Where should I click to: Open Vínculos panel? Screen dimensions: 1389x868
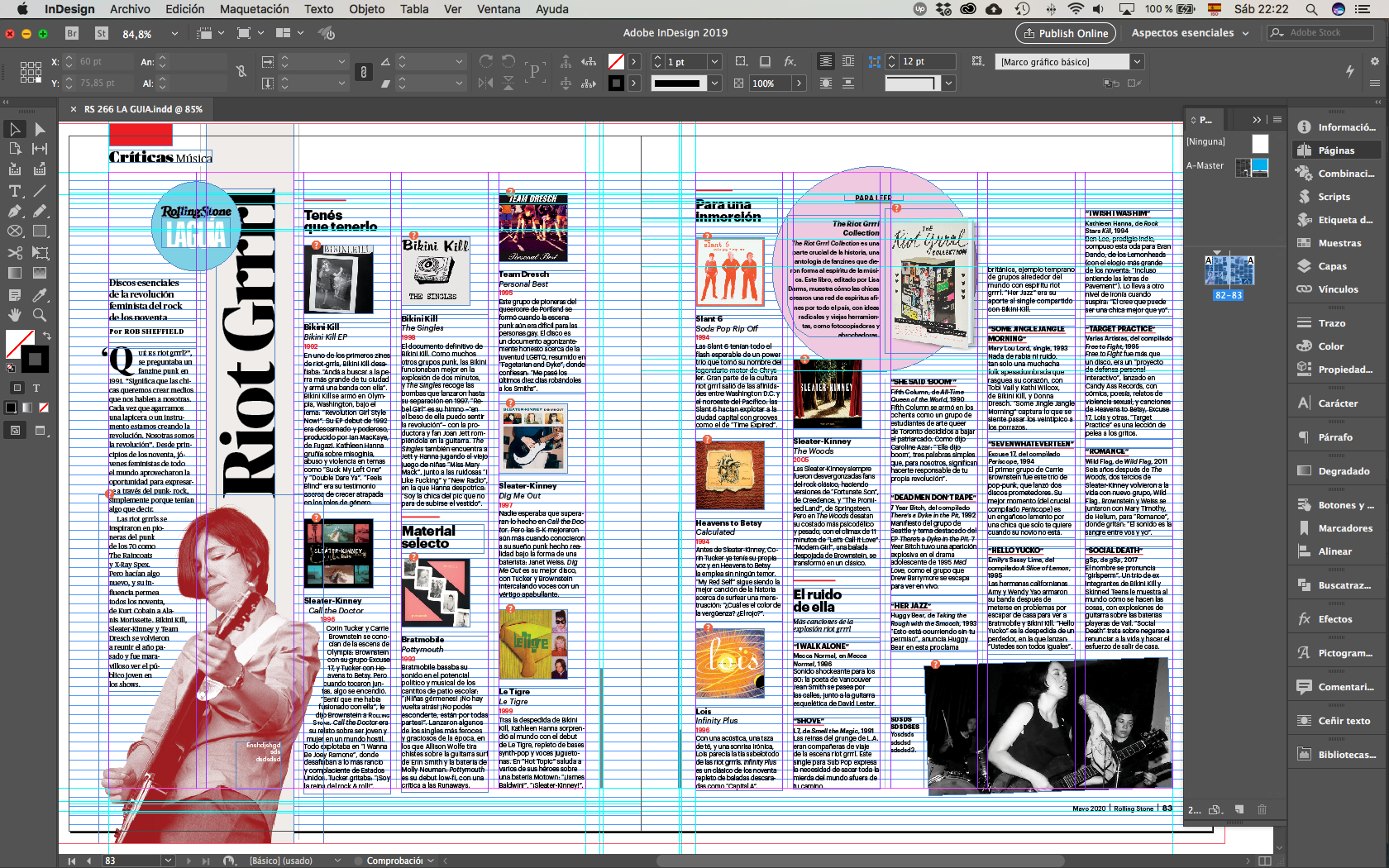click(x=1338, y=289)
